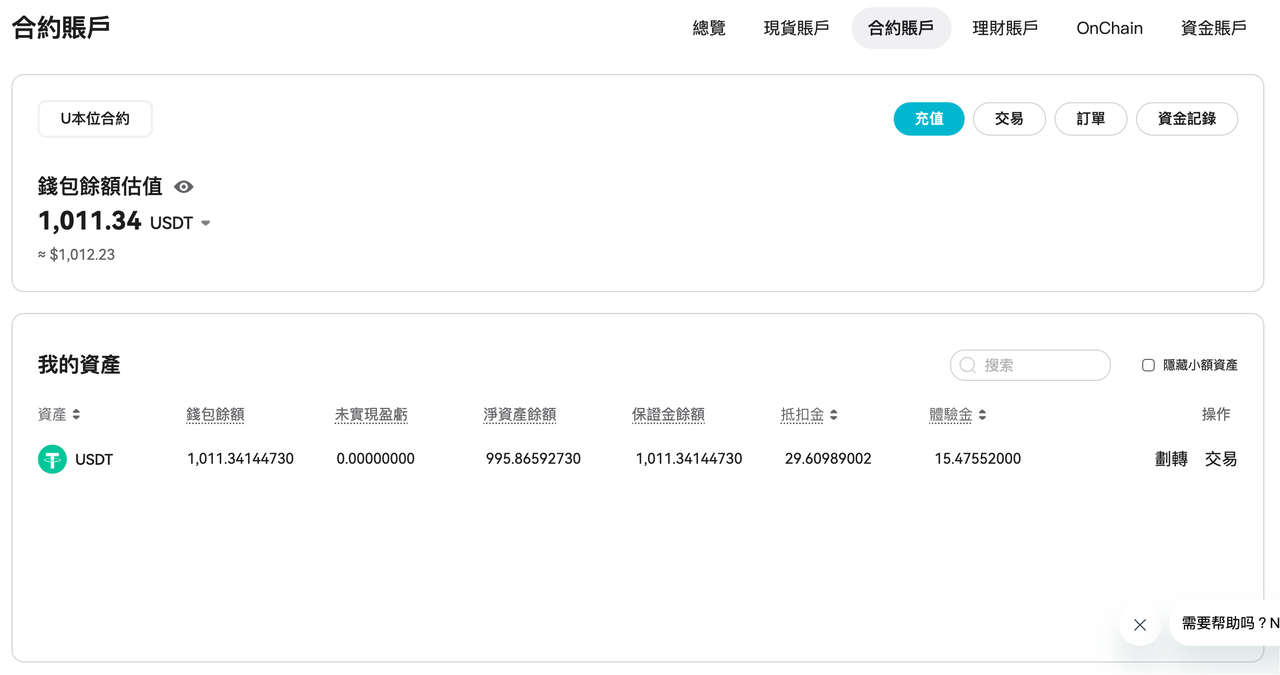Click the USDT Tether coin icon

click(52, 459)
